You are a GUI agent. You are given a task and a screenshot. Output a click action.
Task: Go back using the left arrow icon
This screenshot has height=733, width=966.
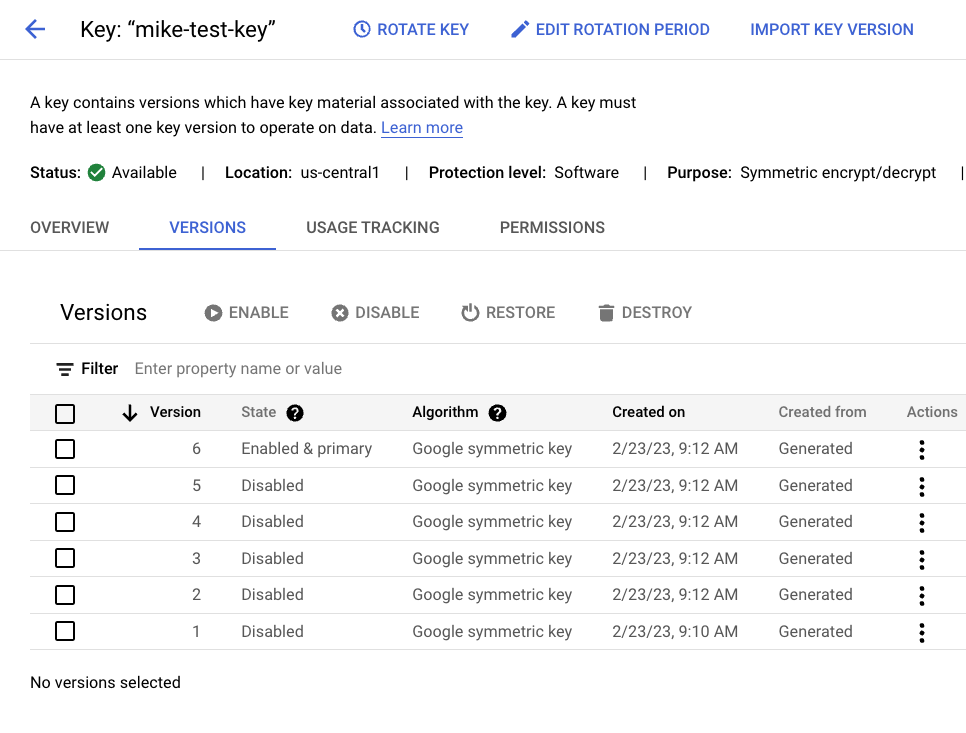pos(35,29)
